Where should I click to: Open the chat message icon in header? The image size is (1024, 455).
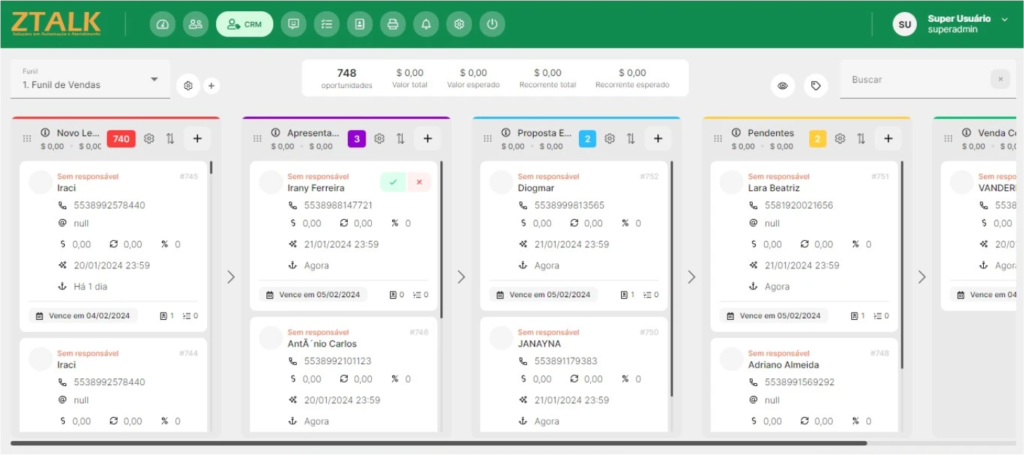(294, 24)
